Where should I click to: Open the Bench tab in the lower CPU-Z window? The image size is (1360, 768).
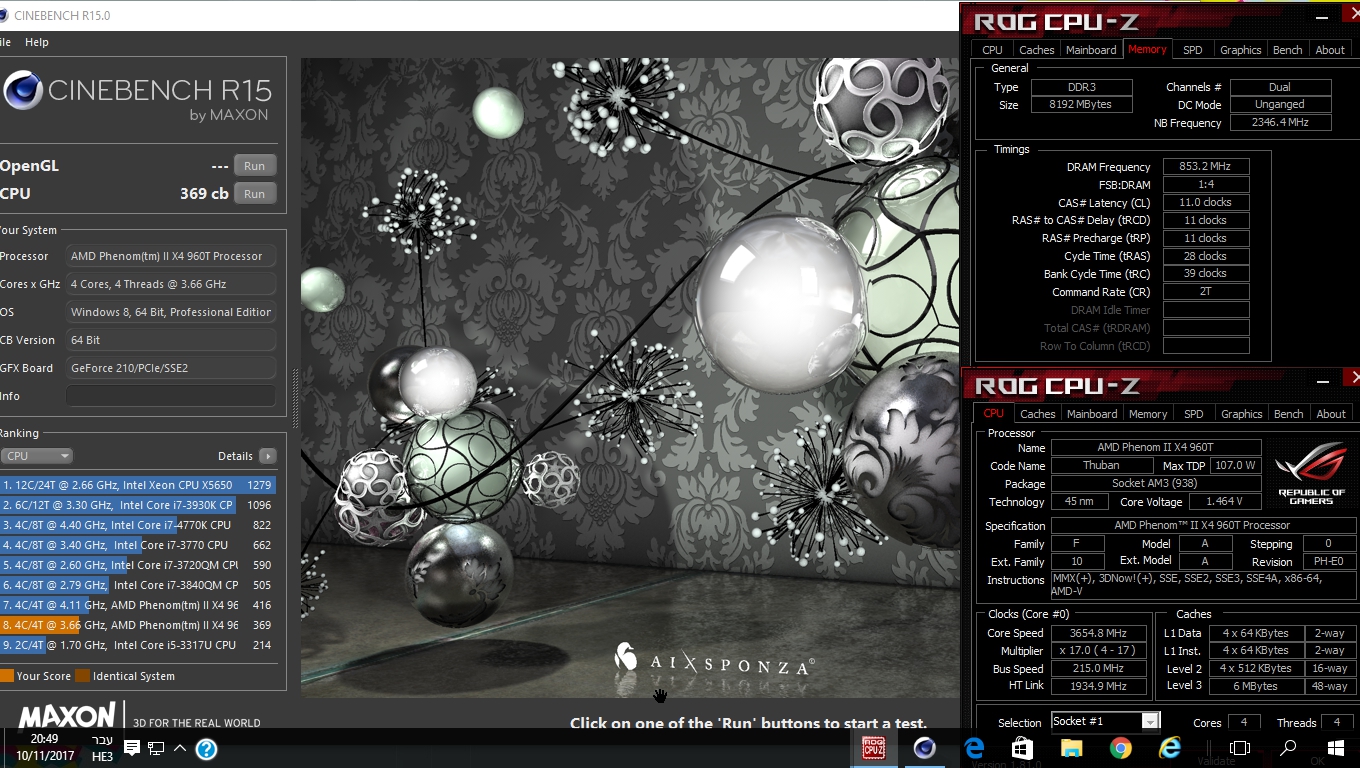pos(1289,414)
